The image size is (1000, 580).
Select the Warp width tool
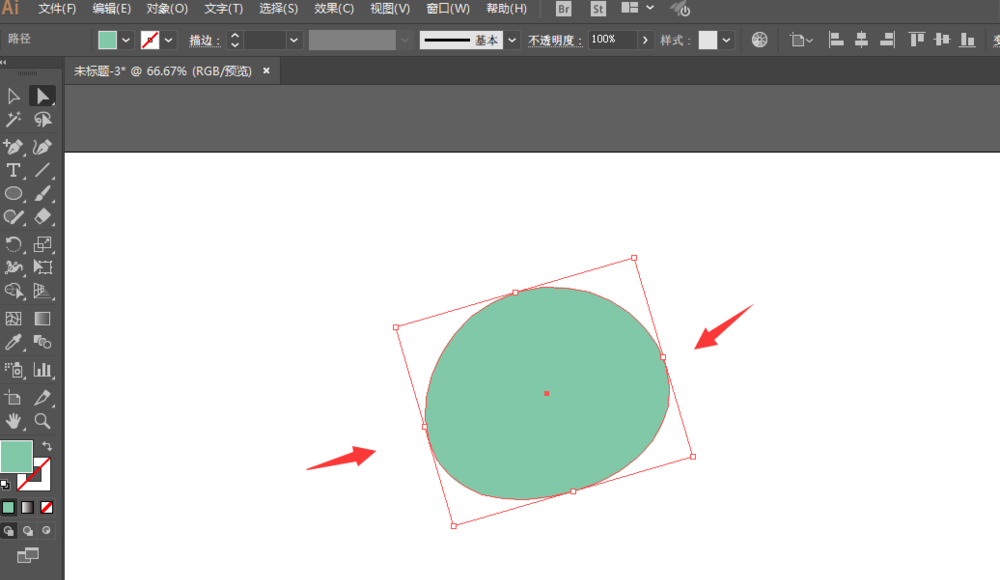click(x=13, y=267)
